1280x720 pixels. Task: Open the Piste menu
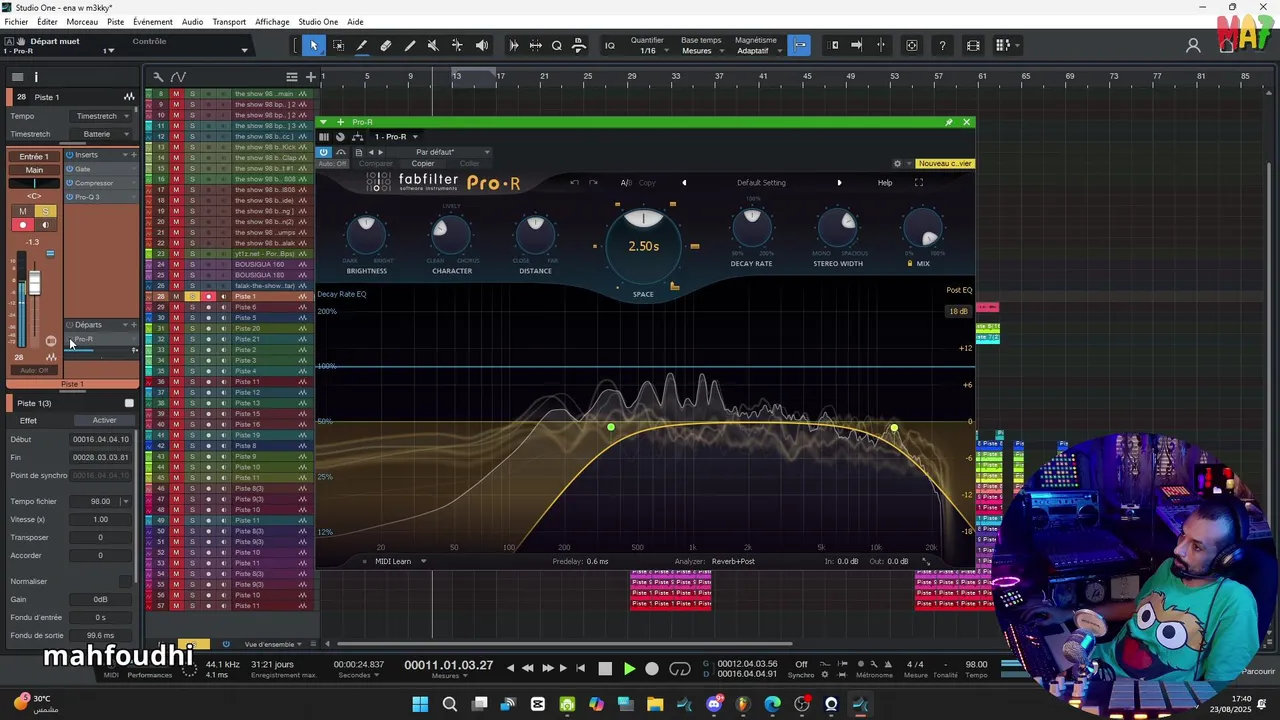click(116, 22)
